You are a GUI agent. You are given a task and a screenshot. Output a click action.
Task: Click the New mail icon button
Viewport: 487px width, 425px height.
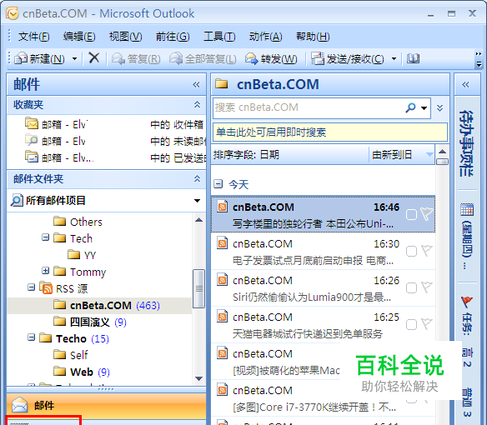(39, 59)
